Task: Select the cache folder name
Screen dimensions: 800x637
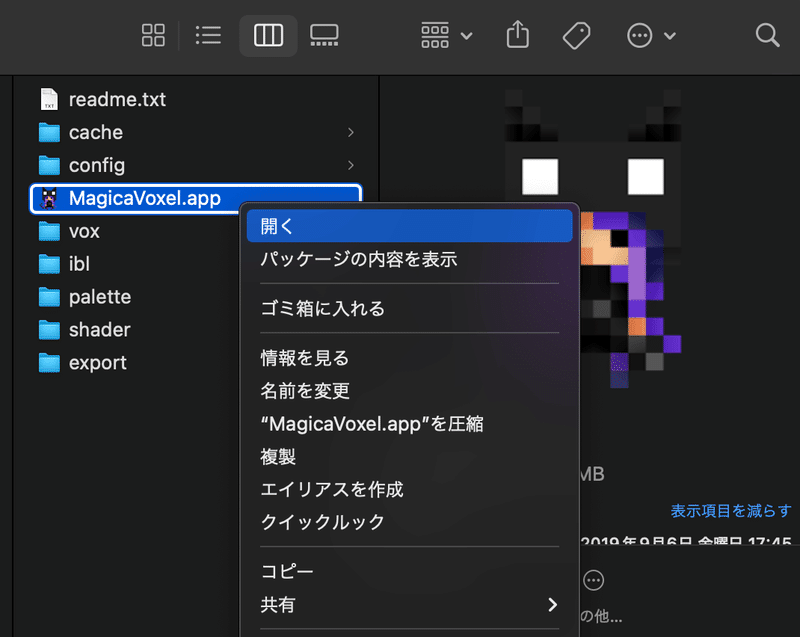Action: 96,133
